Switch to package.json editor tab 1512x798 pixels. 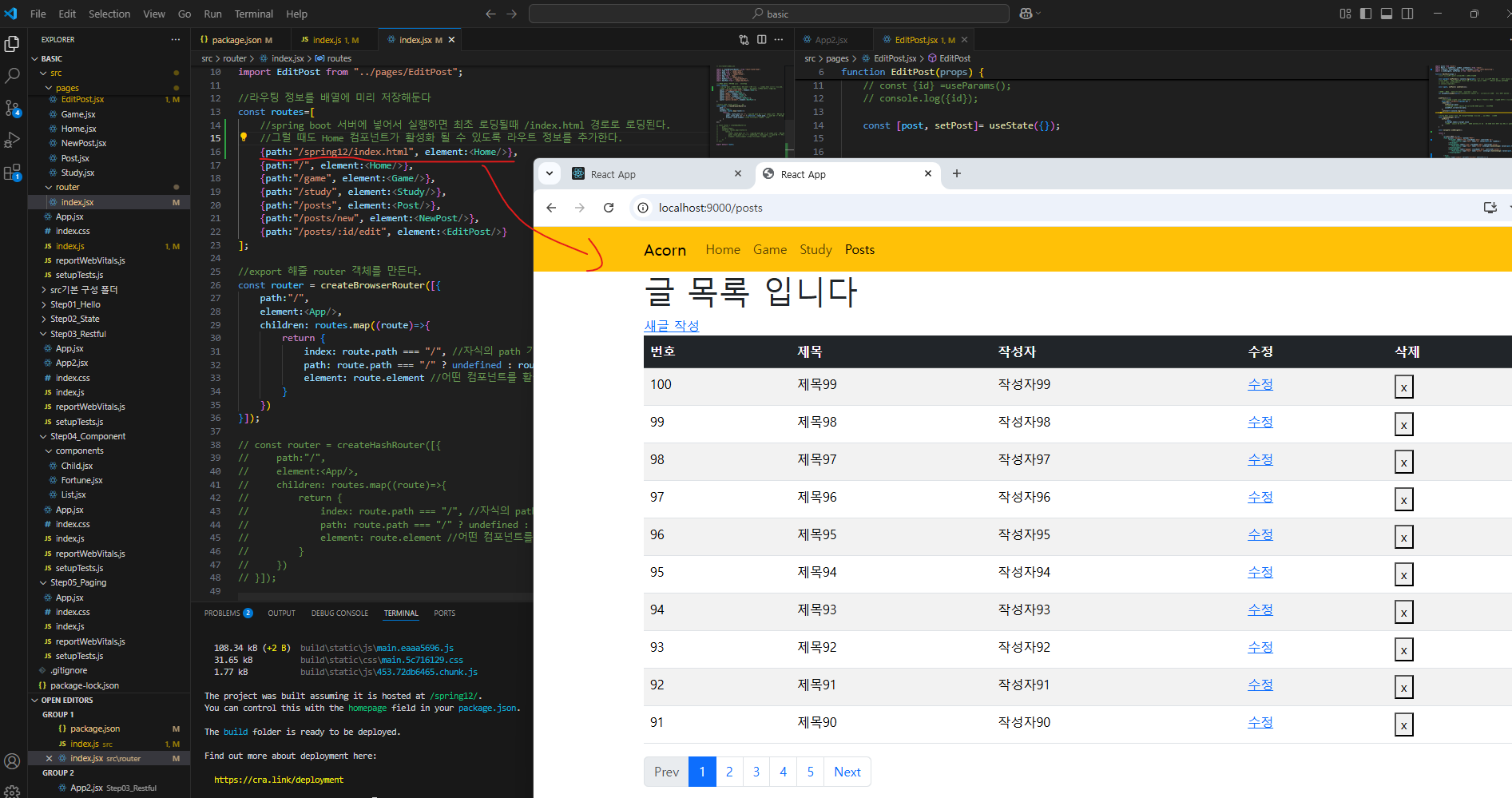click(236, 39)
